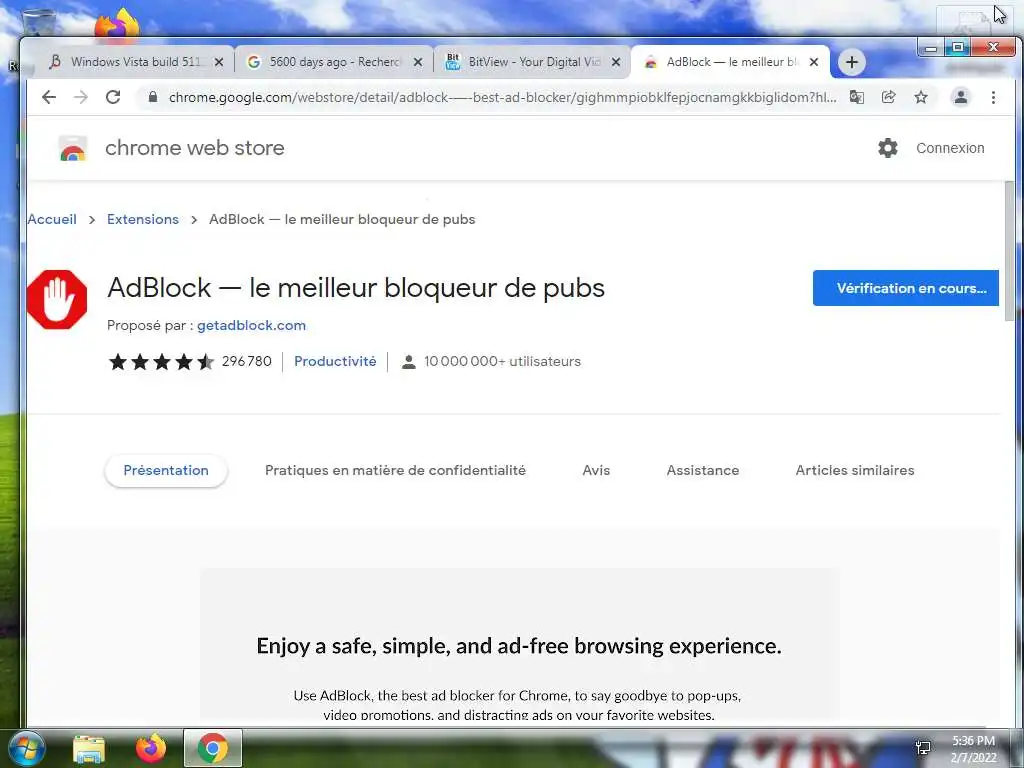The image size is (1024, 768).
Task: Click the AdBlock promo banner image
Action: tap(519, 645)
